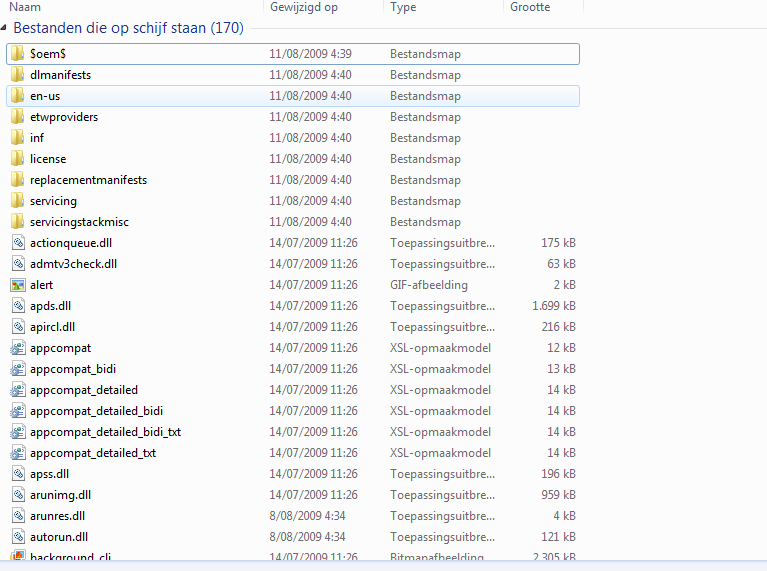Click the '959 kB' size of arunimg.dll
The width and height of the screenshot is (767, 571).
[558, 495]
